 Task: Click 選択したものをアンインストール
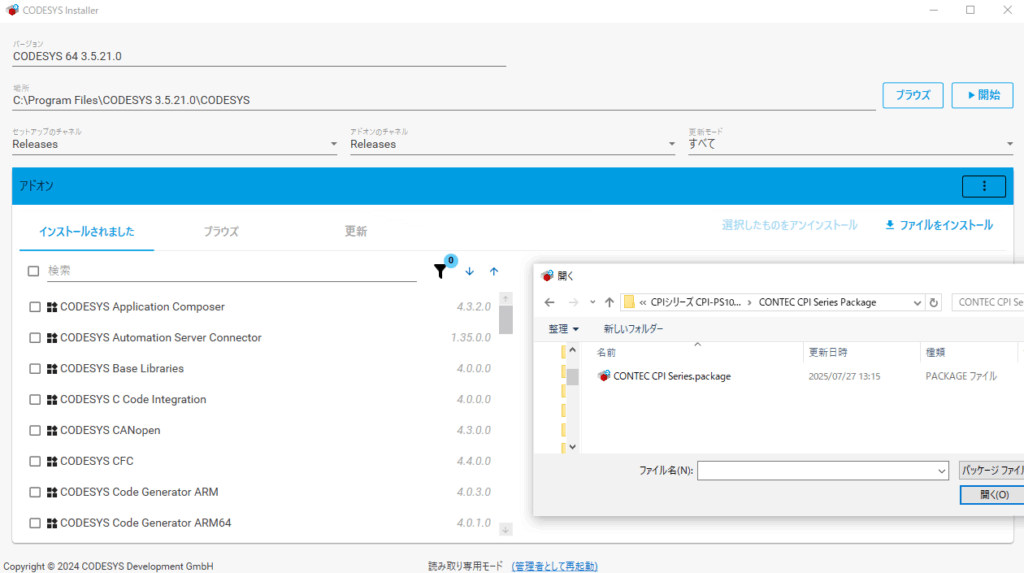790,225
